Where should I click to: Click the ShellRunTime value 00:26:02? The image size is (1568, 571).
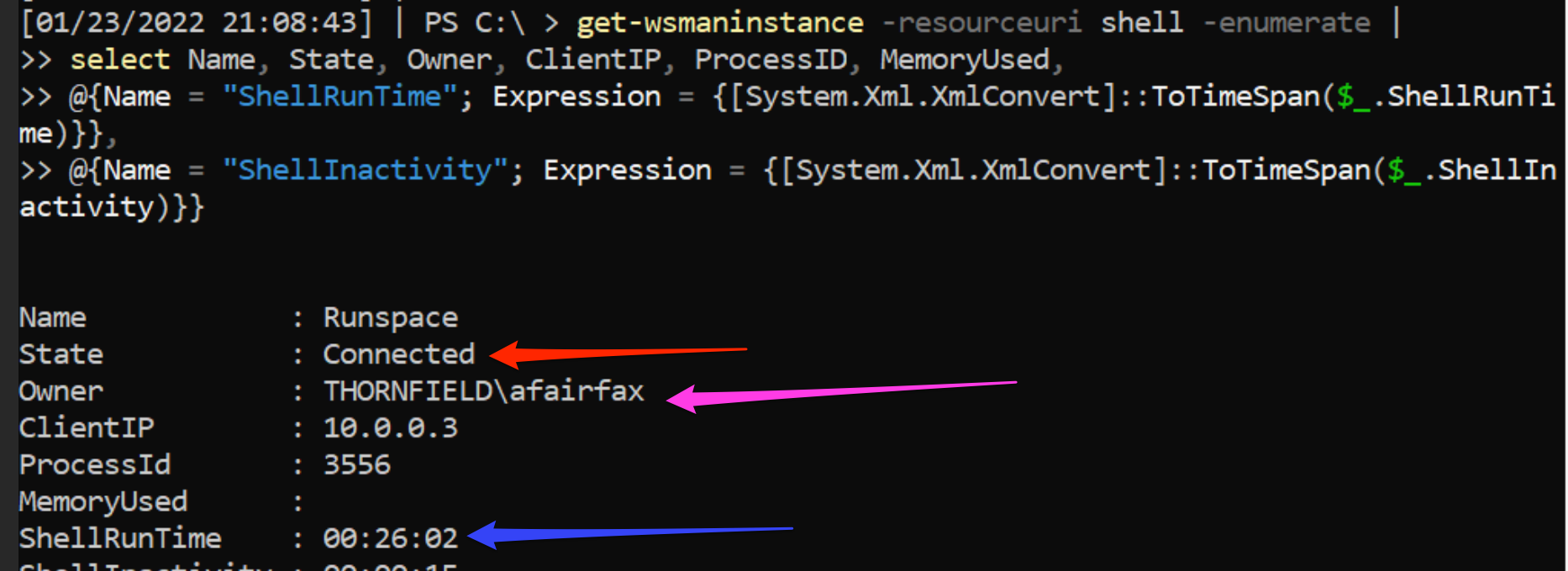[x=391, y=538]
